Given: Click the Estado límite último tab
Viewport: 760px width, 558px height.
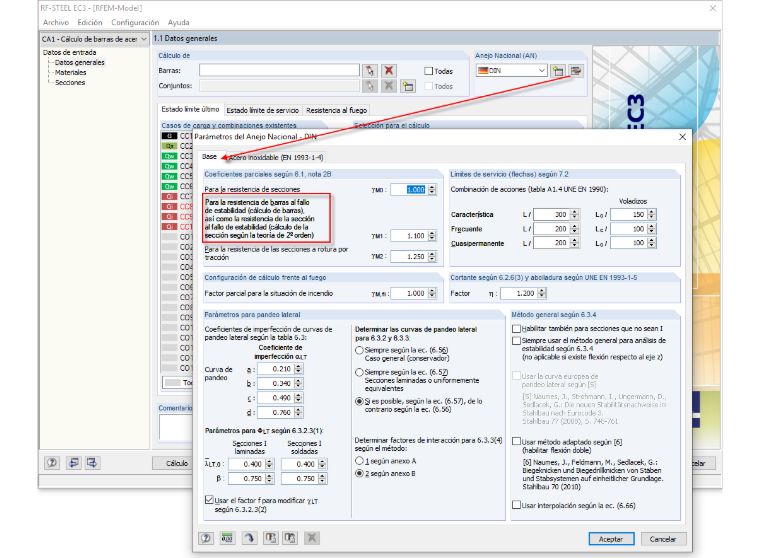Looking at the screenshot, I should pyautogui.click(x=190, y=110).
